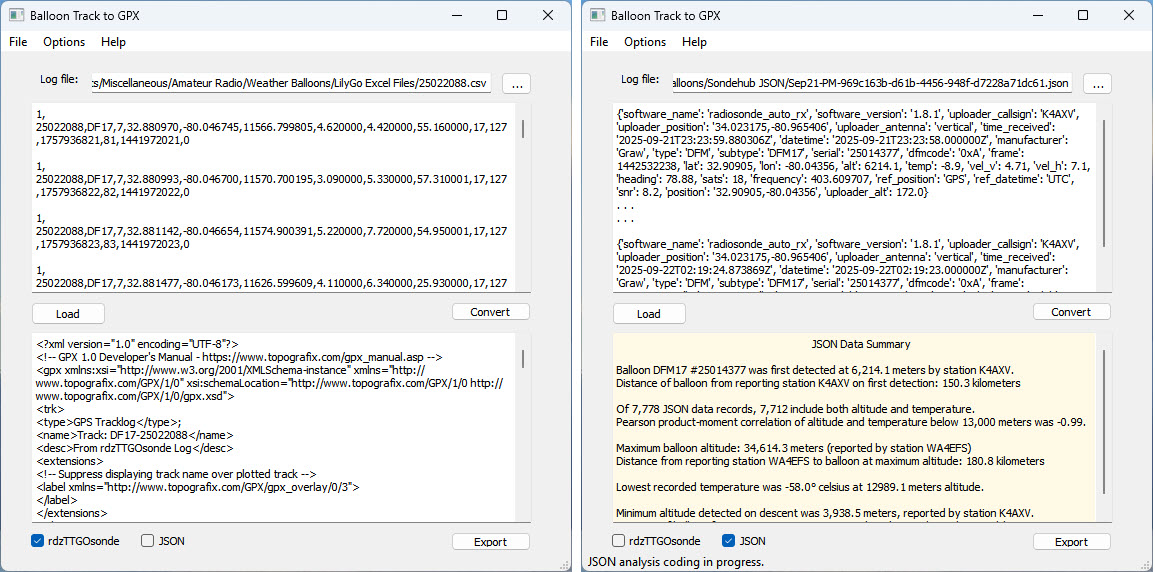Click the app icon in right window title bar
The image size is (1155, 572).
click(x=597, y=15)
